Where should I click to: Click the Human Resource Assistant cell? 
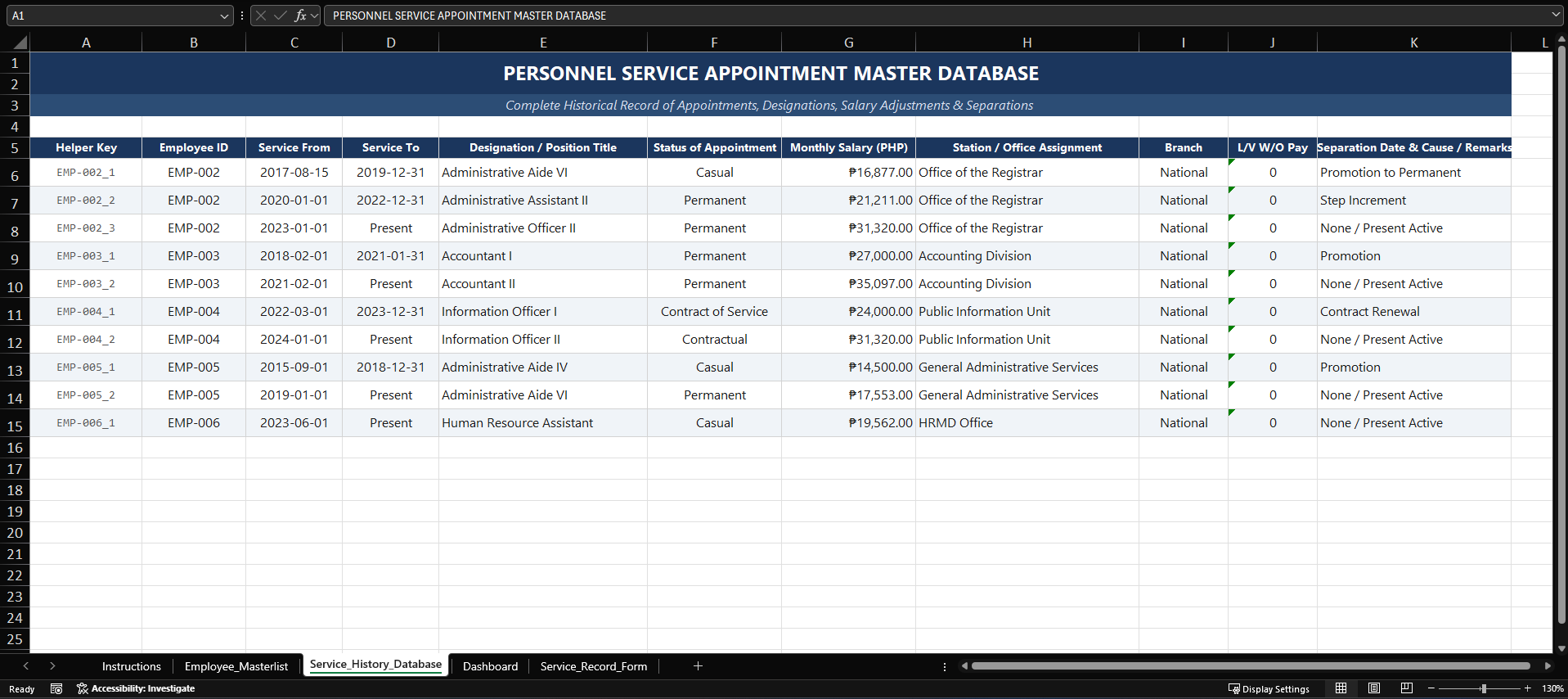[543, 423]
